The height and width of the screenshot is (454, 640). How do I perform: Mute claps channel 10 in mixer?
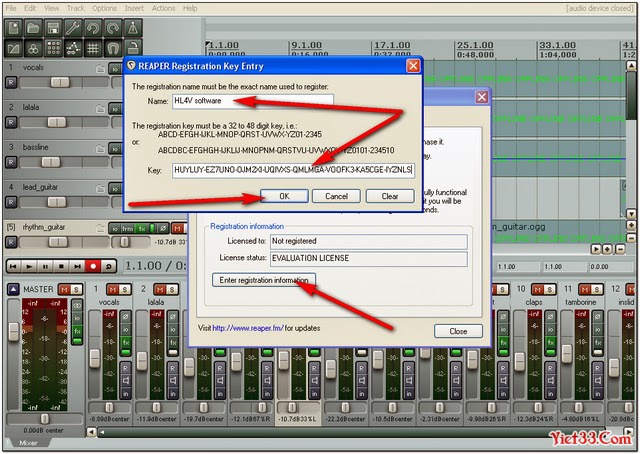(x=538, y=290)
